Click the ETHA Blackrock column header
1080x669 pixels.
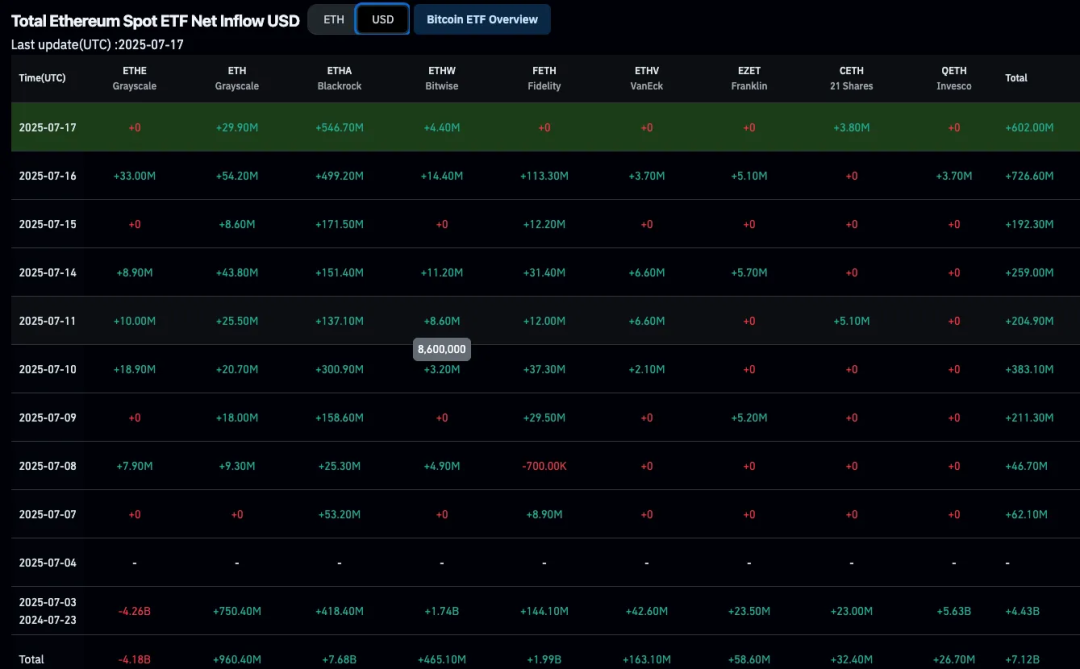tap(339, 78)
